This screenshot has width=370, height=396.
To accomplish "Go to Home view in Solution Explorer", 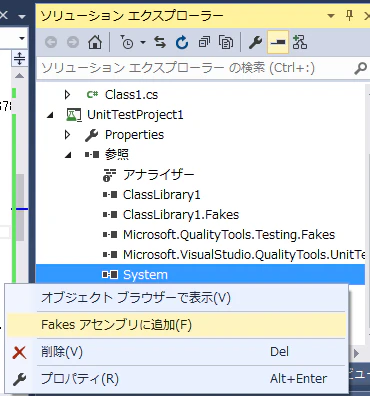I will [95, 42].
